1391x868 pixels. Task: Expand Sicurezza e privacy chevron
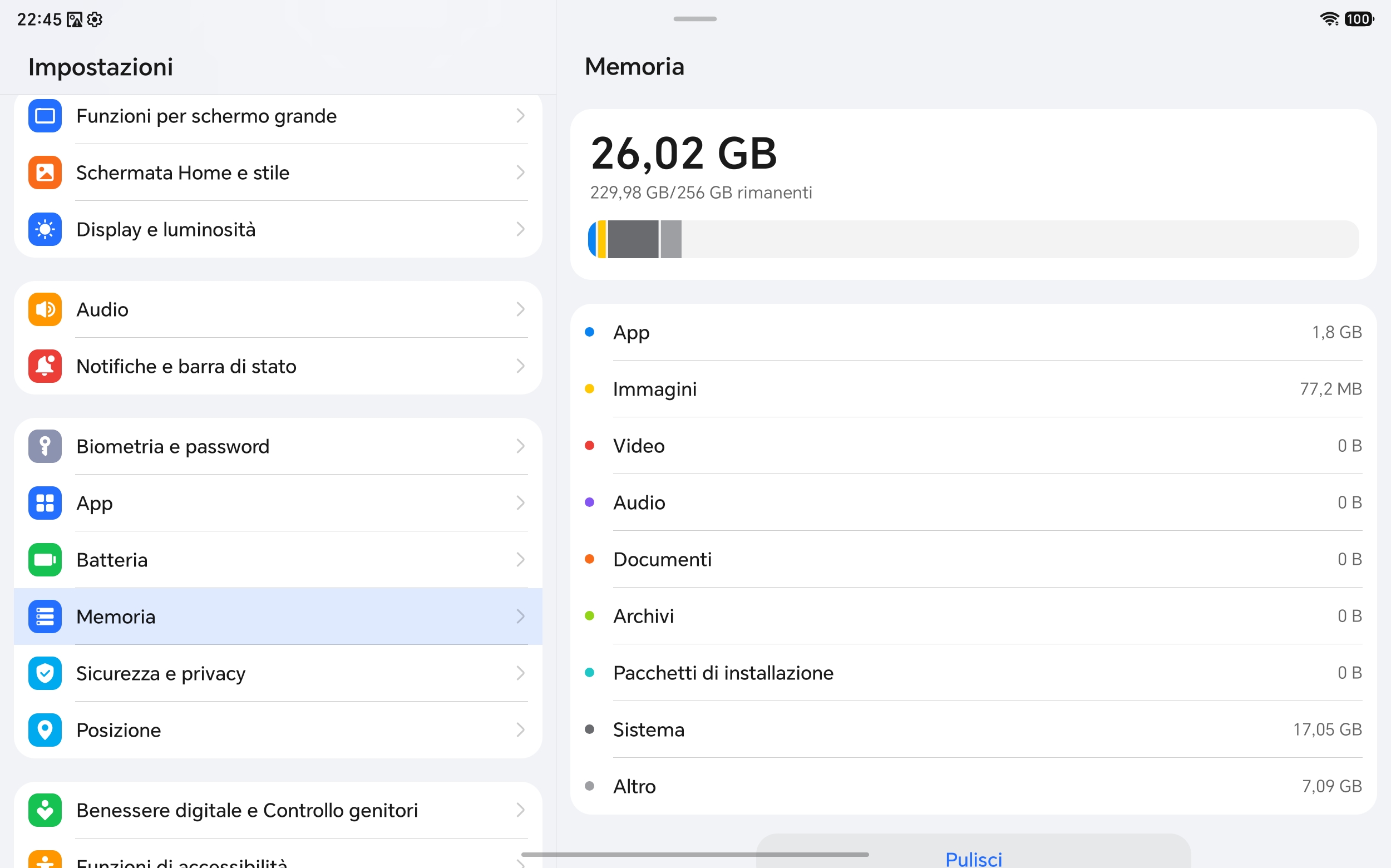pos(520,673)
